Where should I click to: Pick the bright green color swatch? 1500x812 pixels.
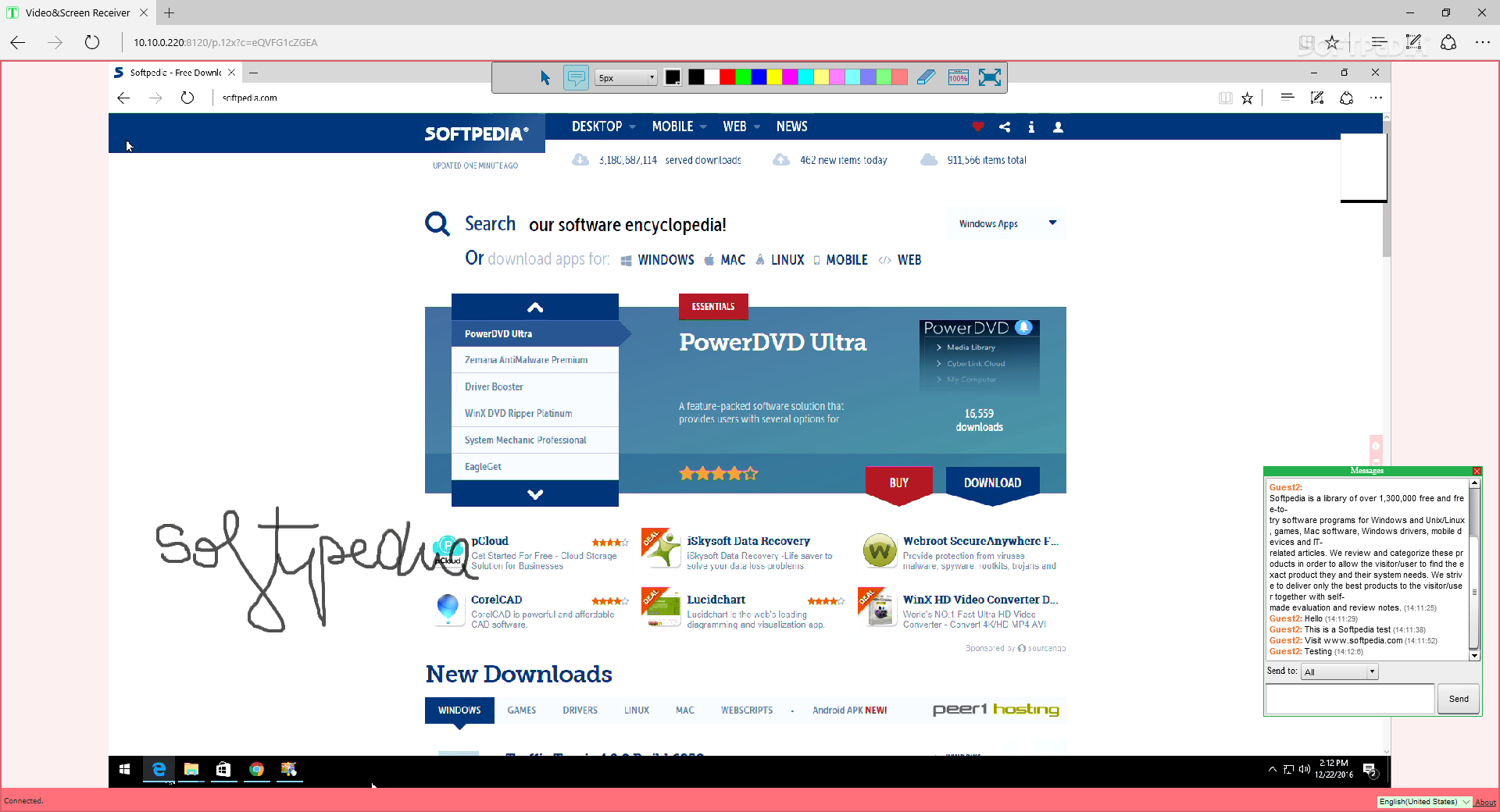pyautogui.click(x=743, y=77)
